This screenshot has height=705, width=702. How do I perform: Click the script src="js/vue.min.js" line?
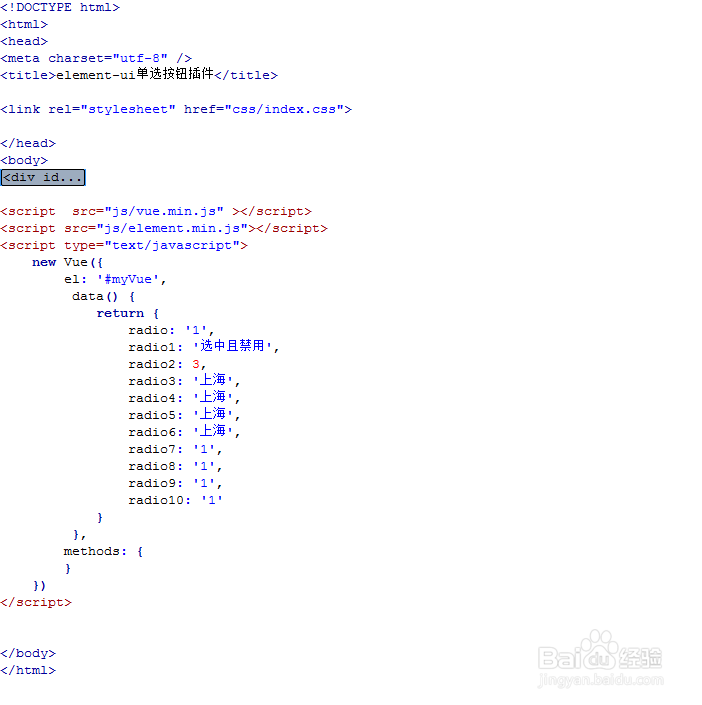point(156,211)
